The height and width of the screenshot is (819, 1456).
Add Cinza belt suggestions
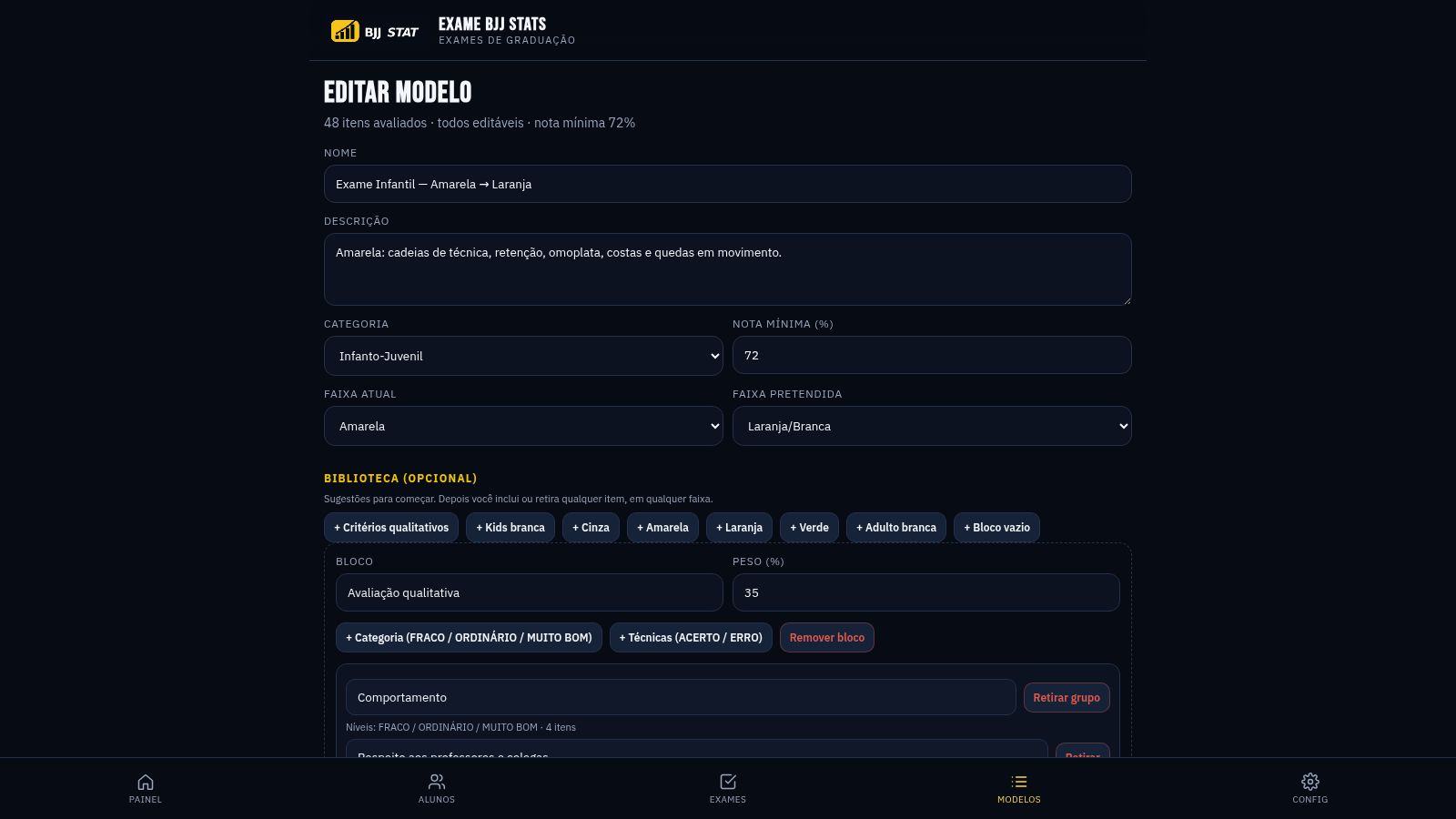tap(591, 528)
